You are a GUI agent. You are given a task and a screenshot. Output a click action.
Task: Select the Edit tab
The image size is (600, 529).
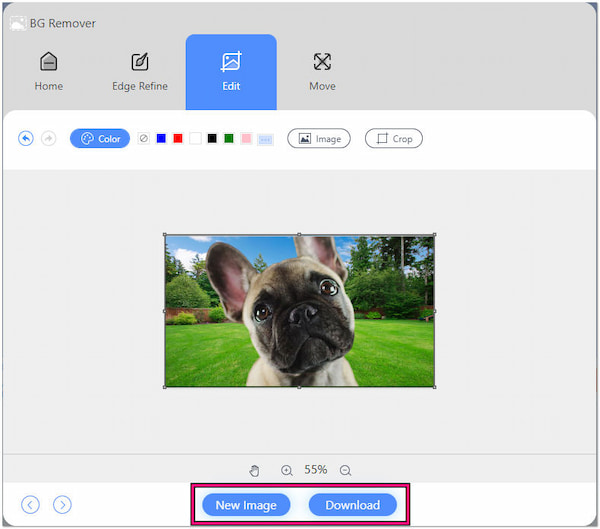231,72
